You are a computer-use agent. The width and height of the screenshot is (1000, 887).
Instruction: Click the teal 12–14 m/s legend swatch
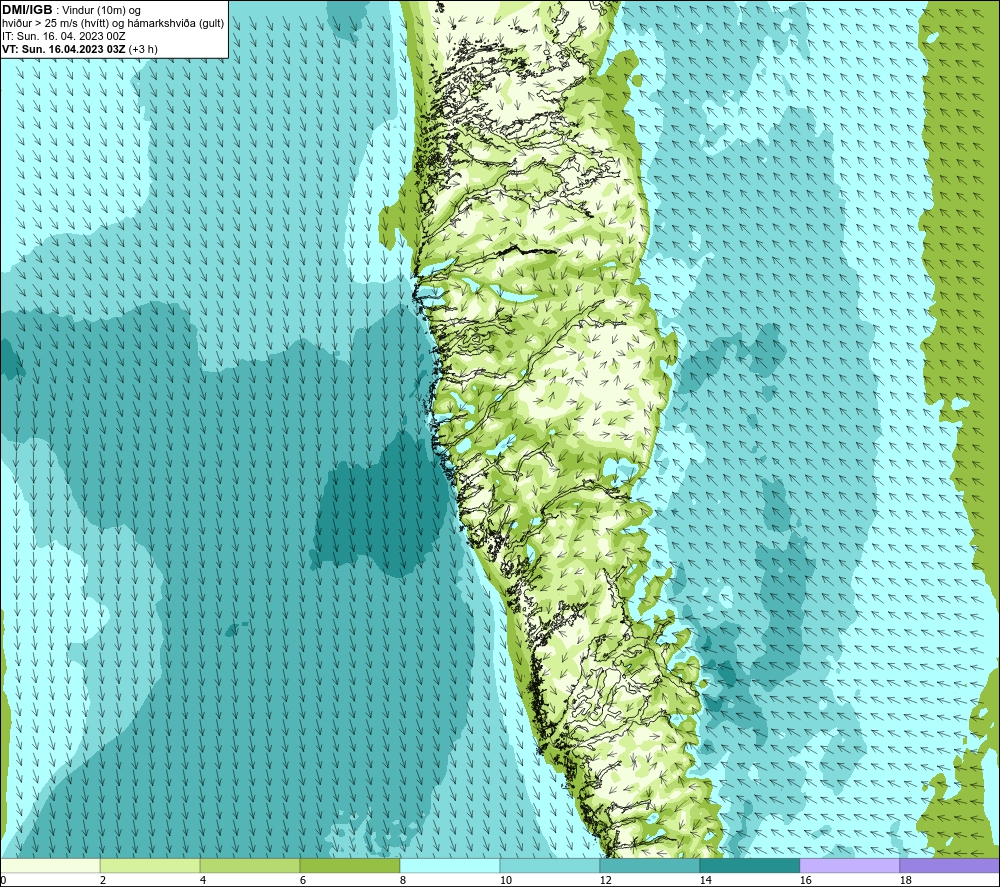click(x=649, y=865)
